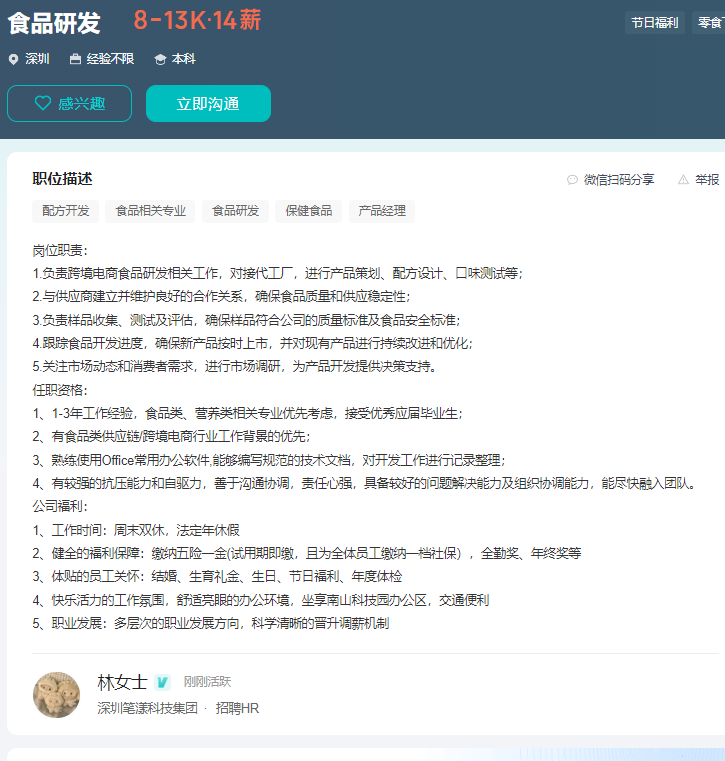Click the line 工作时间：周末双休

coord(136,530)
